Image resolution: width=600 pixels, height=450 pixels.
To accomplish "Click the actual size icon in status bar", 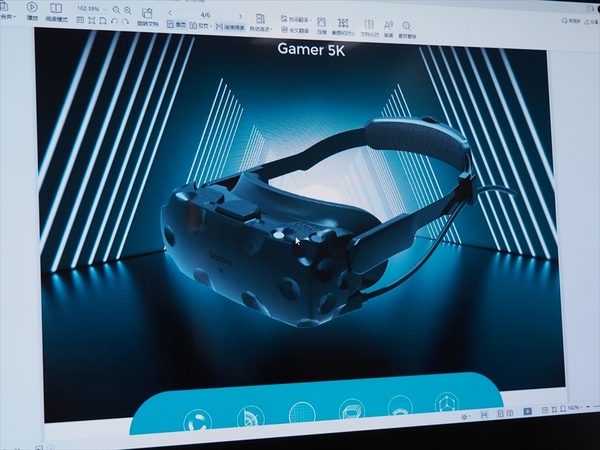I will point(545,410).
